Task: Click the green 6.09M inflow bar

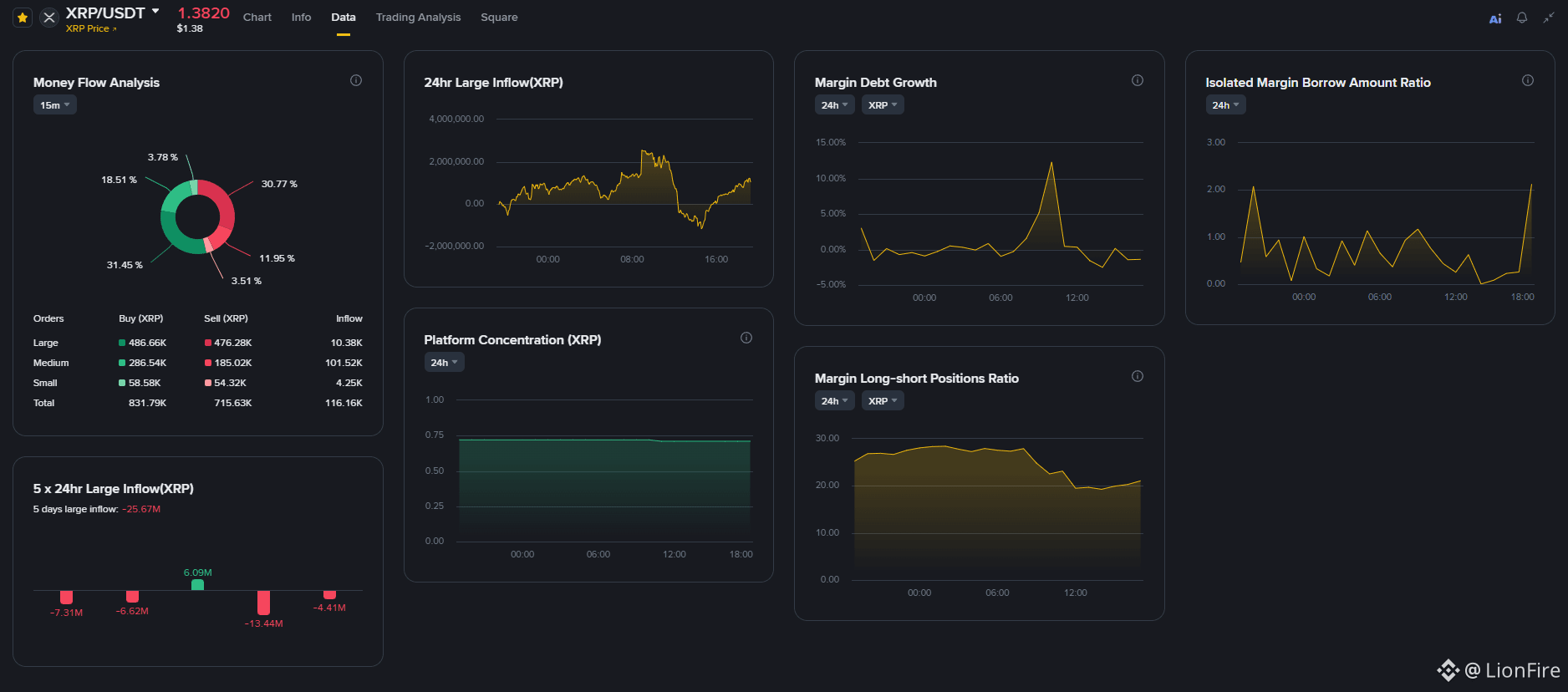Action: coord(197,584)
